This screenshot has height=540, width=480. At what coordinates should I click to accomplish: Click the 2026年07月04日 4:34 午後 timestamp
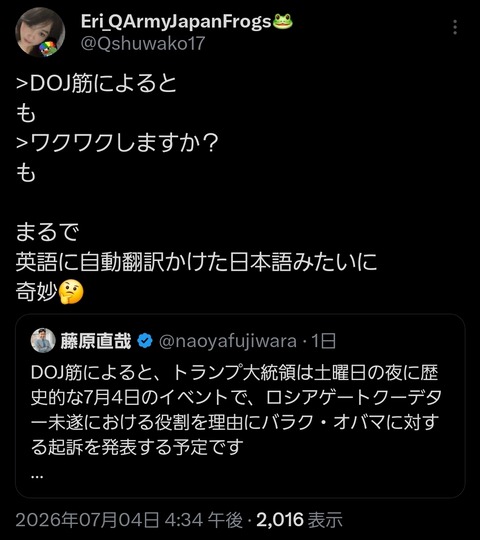129,520
